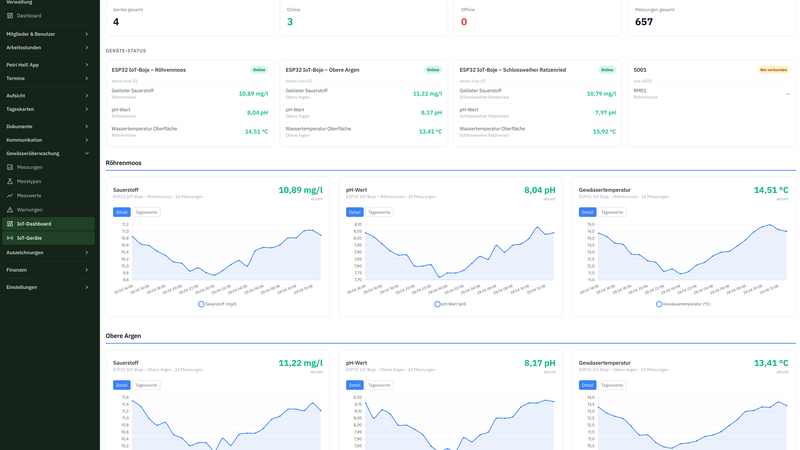Expand Aufsicht menu
Image resolution: width=800 pixels, height=450 pixels.
click(x=47, y=95)
